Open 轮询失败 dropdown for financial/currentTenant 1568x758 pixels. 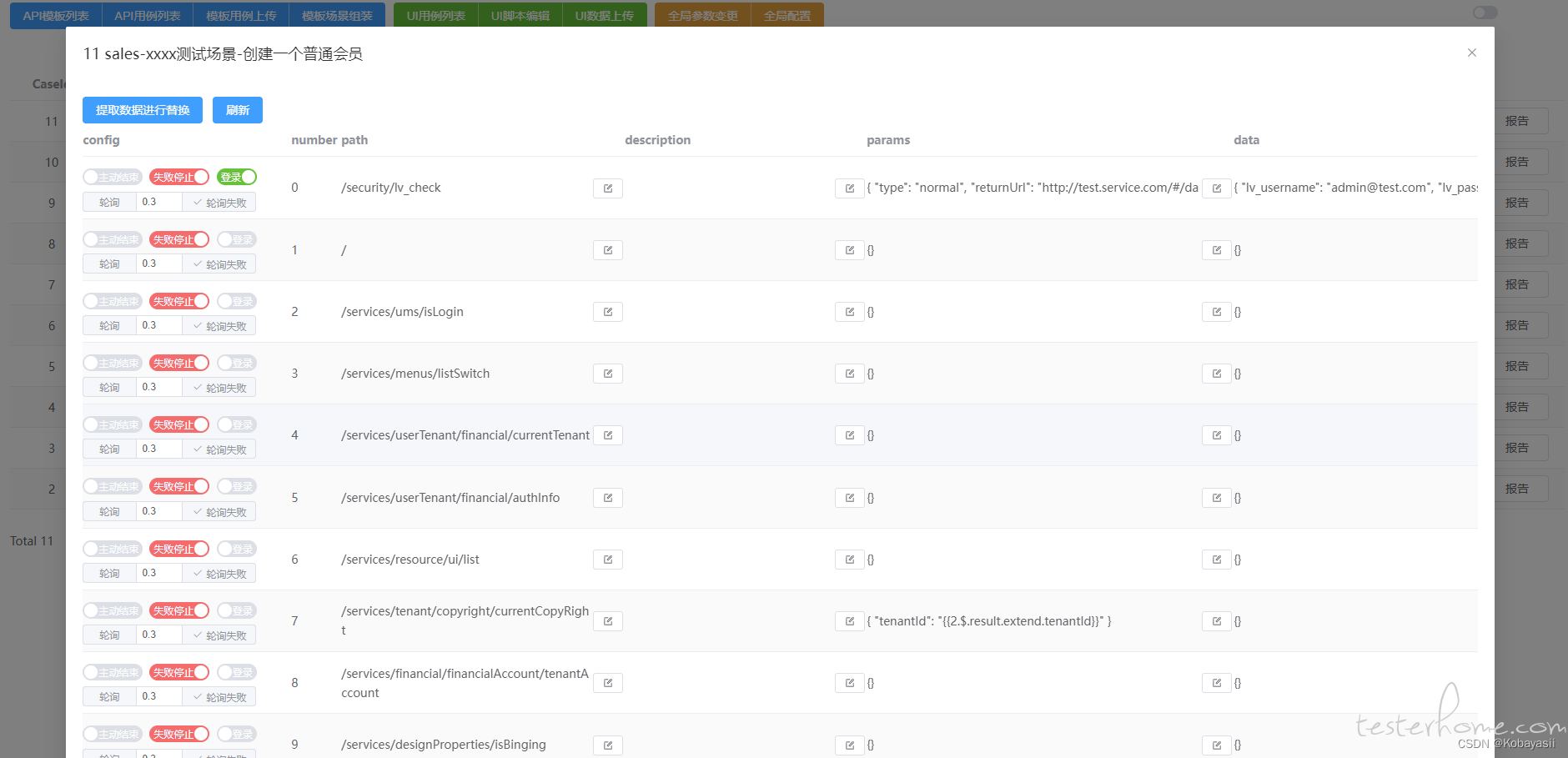click(x=219, y=449)
